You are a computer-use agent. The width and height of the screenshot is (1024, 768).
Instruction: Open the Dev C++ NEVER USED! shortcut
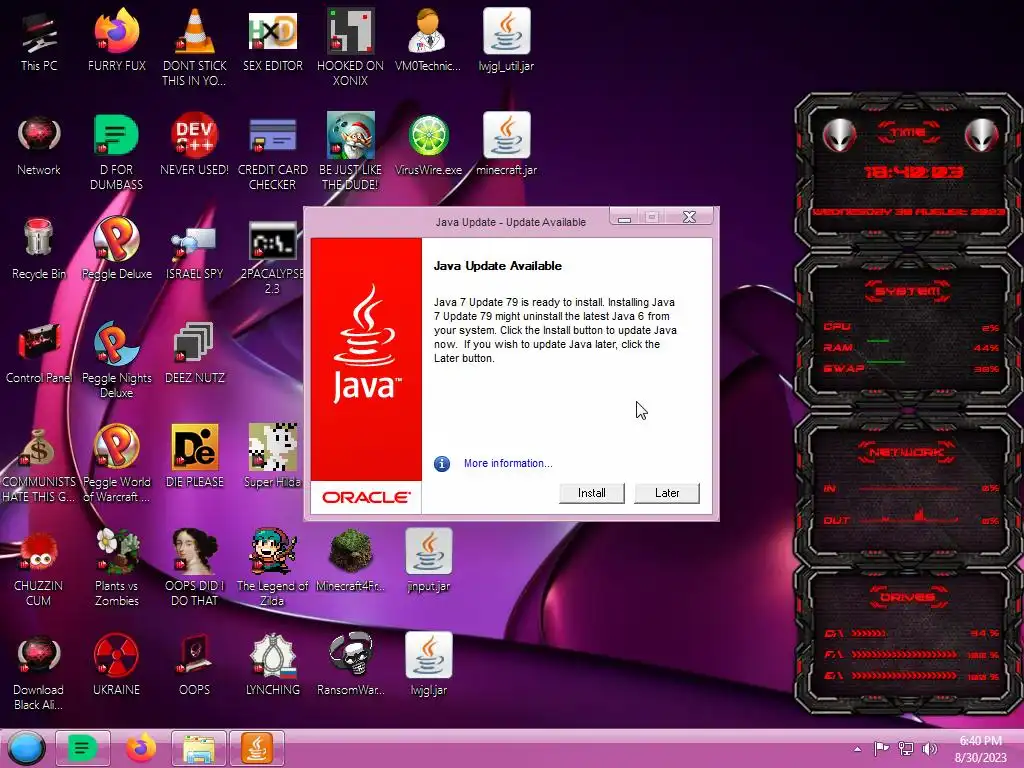195,145
